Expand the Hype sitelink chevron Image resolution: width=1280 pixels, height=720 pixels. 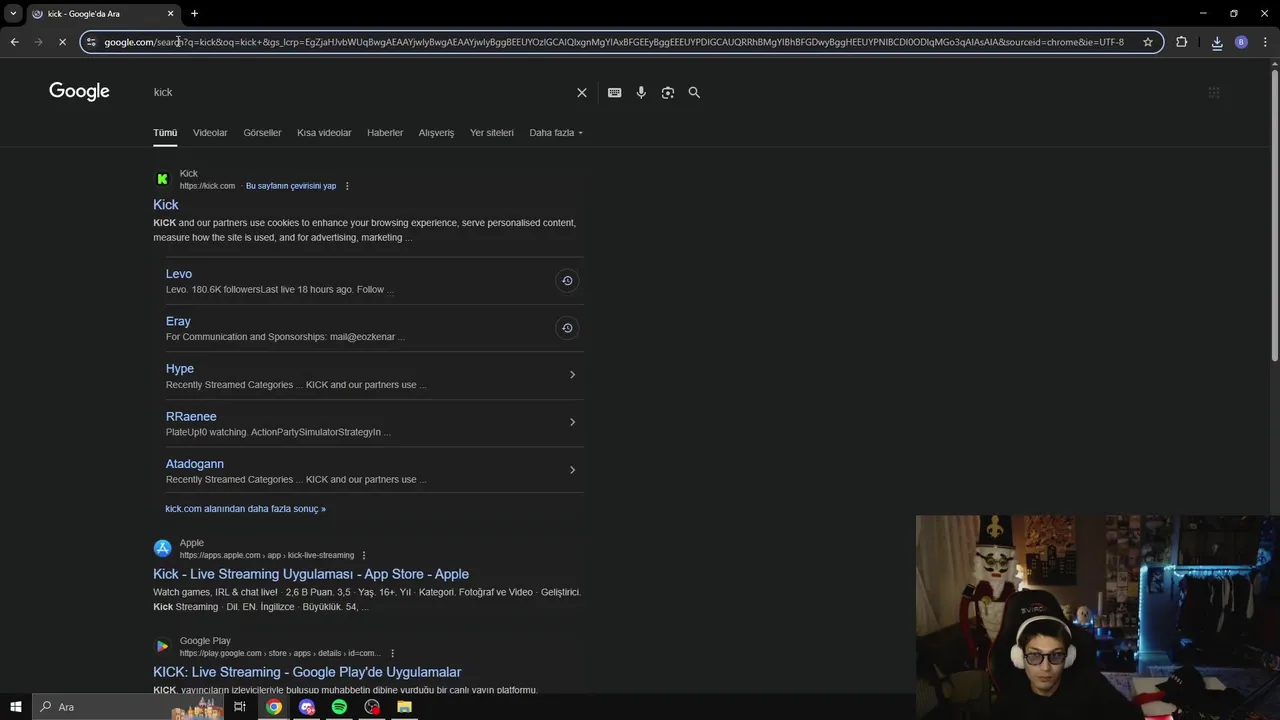point(572,375)
